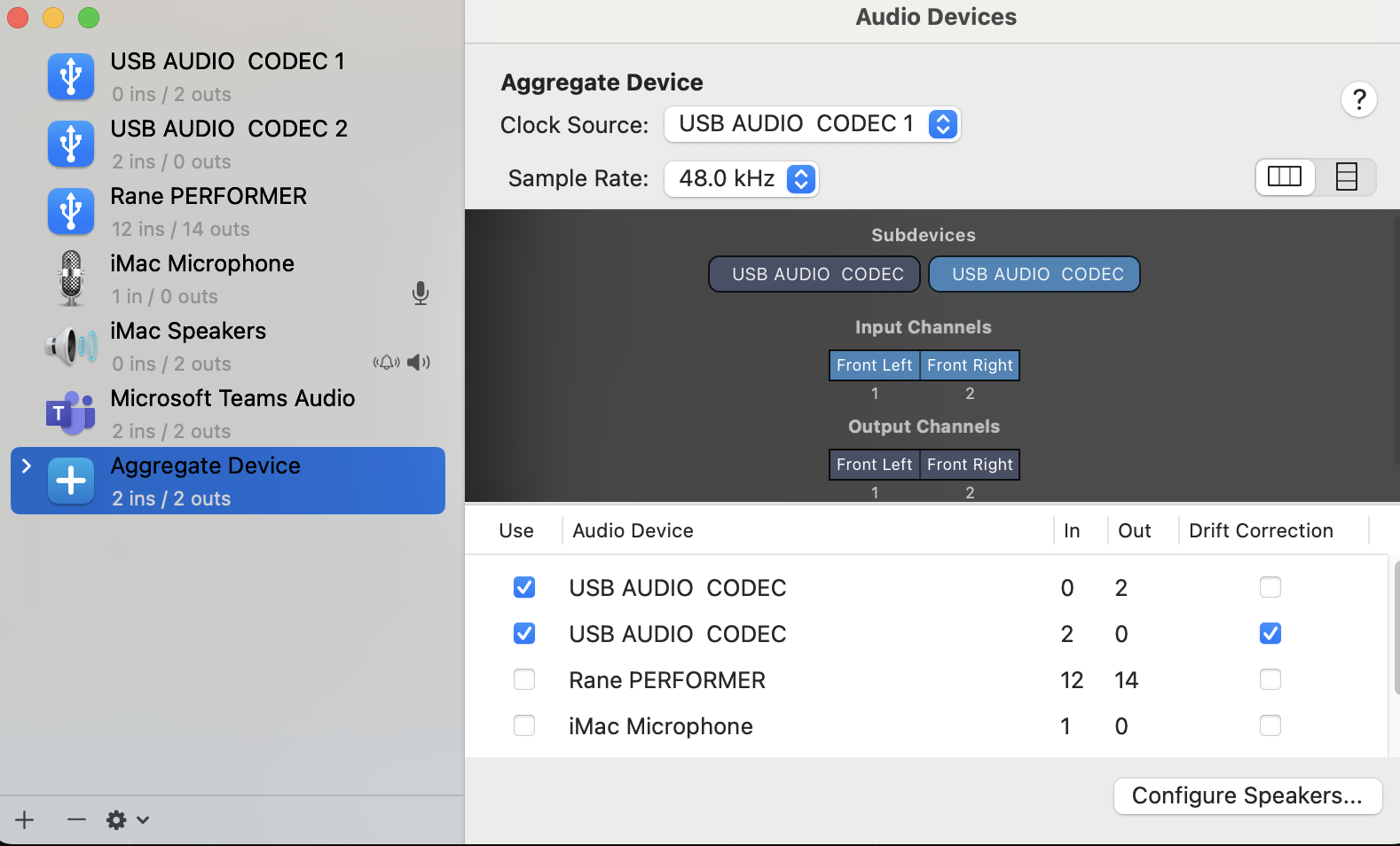
Task: Enable Use for iMac Microphone
Action: click(x=524, y=725)
